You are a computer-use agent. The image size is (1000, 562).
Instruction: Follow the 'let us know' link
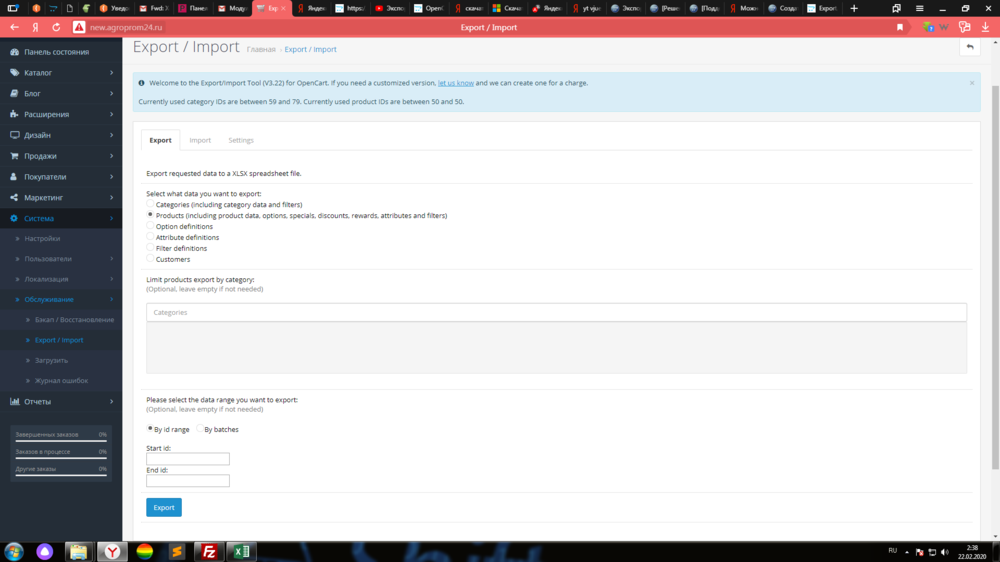pyautogui.click(x=455, y=83)
